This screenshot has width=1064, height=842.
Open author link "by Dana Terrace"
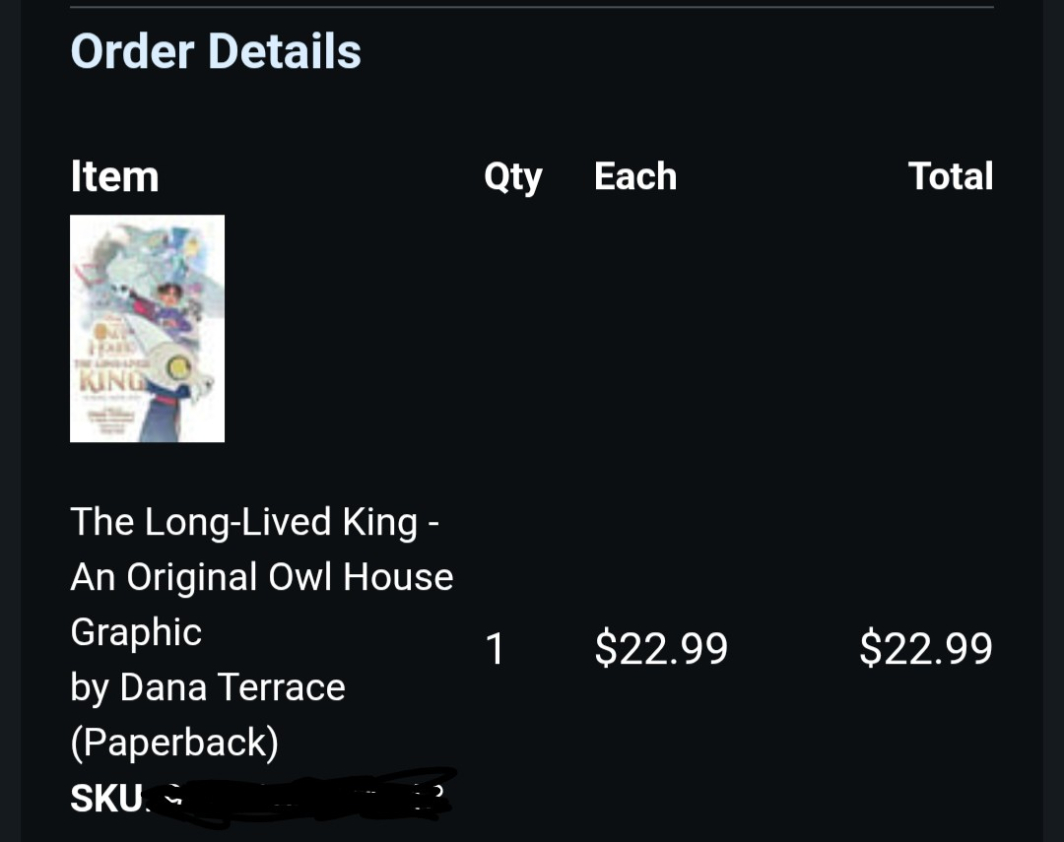(207, 687)
